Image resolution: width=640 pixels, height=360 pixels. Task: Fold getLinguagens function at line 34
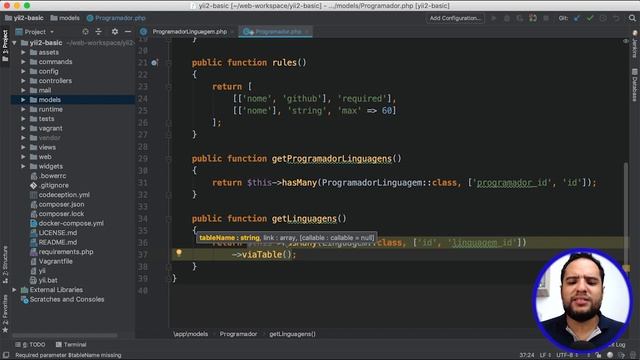[169, 219]
